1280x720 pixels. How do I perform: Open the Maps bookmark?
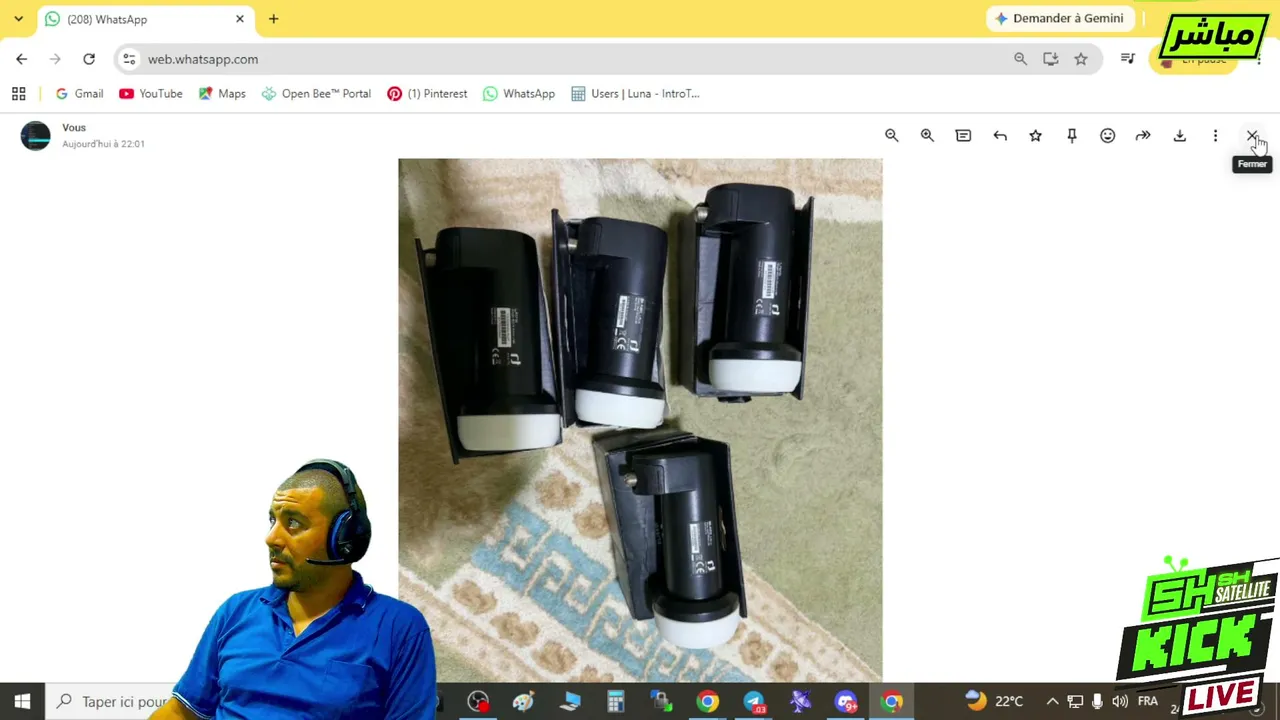tap(221, 94)
